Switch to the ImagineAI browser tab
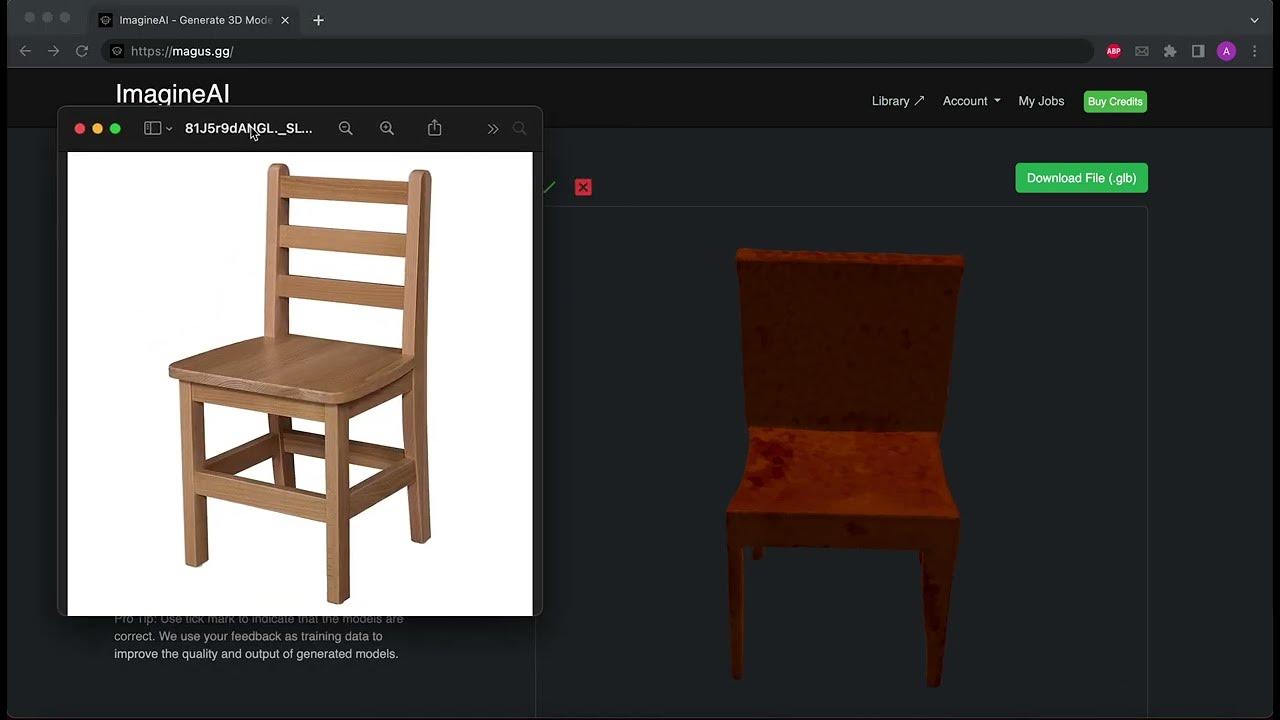 190,20
